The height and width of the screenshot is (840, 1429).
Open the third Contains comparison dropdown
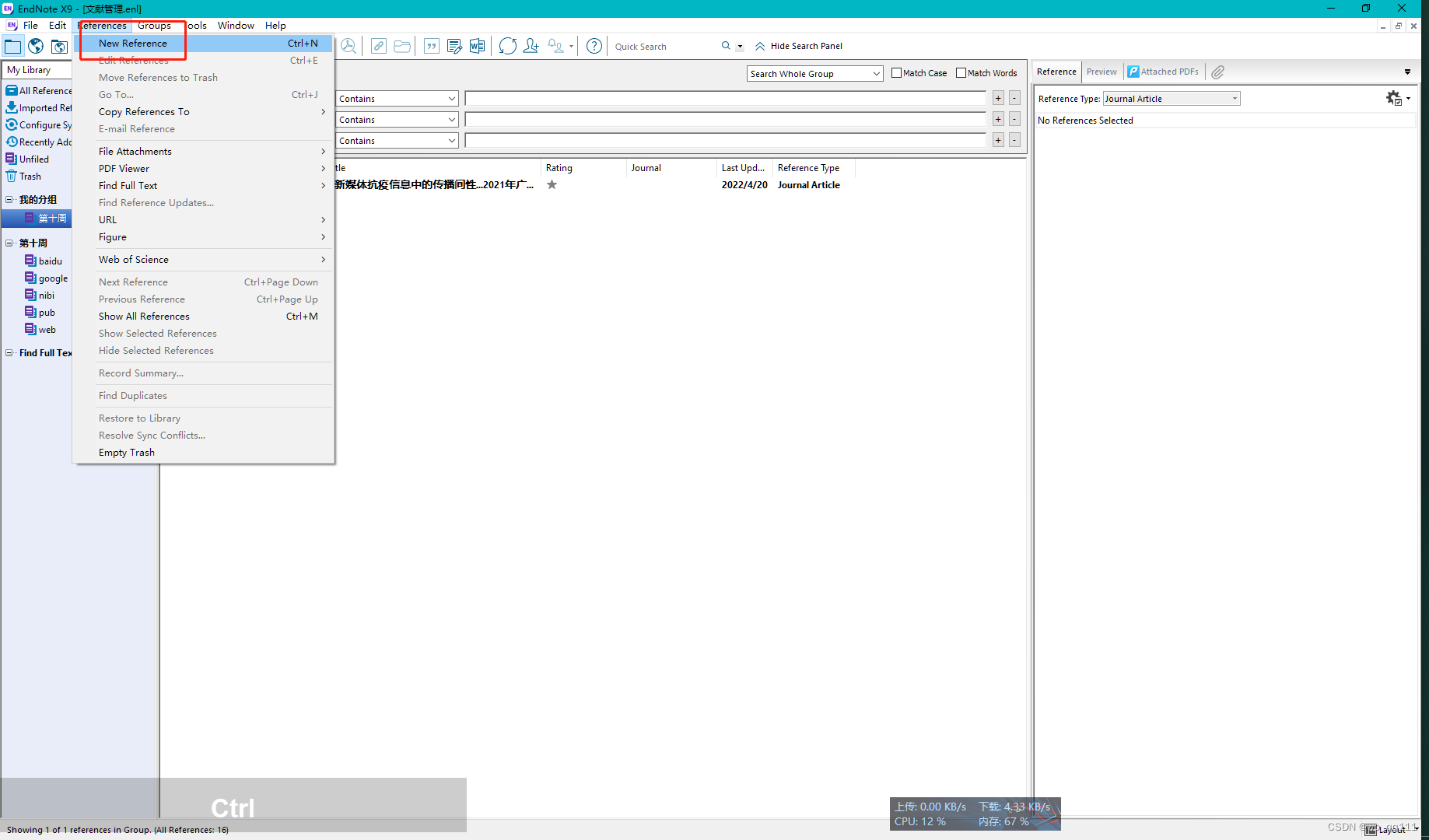click(398, 141)
